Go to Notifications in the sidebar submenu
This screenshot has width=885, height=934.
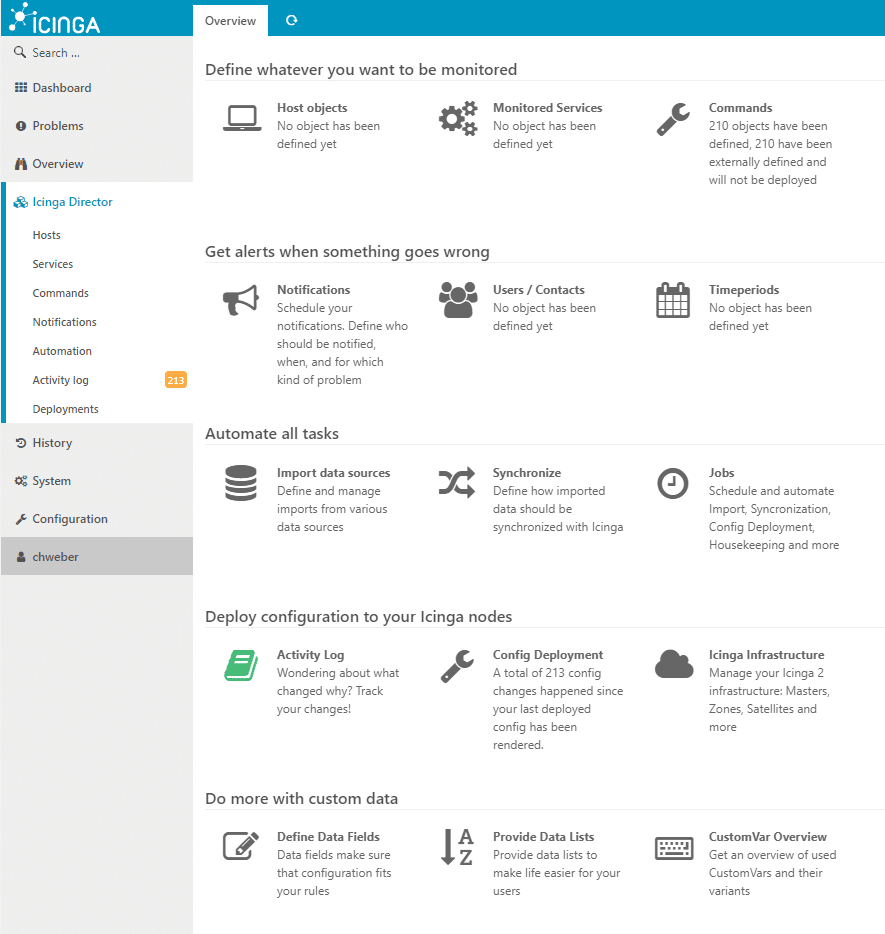click(64, 322)
